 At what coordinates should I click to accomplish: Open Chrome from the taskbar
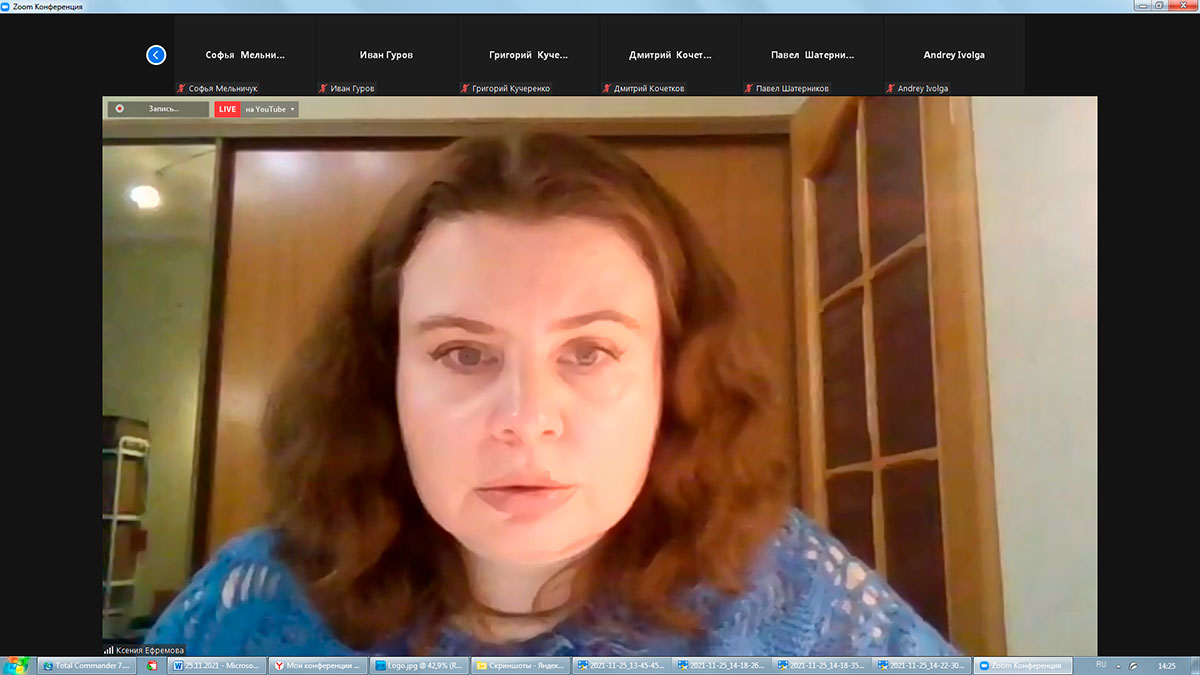click(153, 665)
